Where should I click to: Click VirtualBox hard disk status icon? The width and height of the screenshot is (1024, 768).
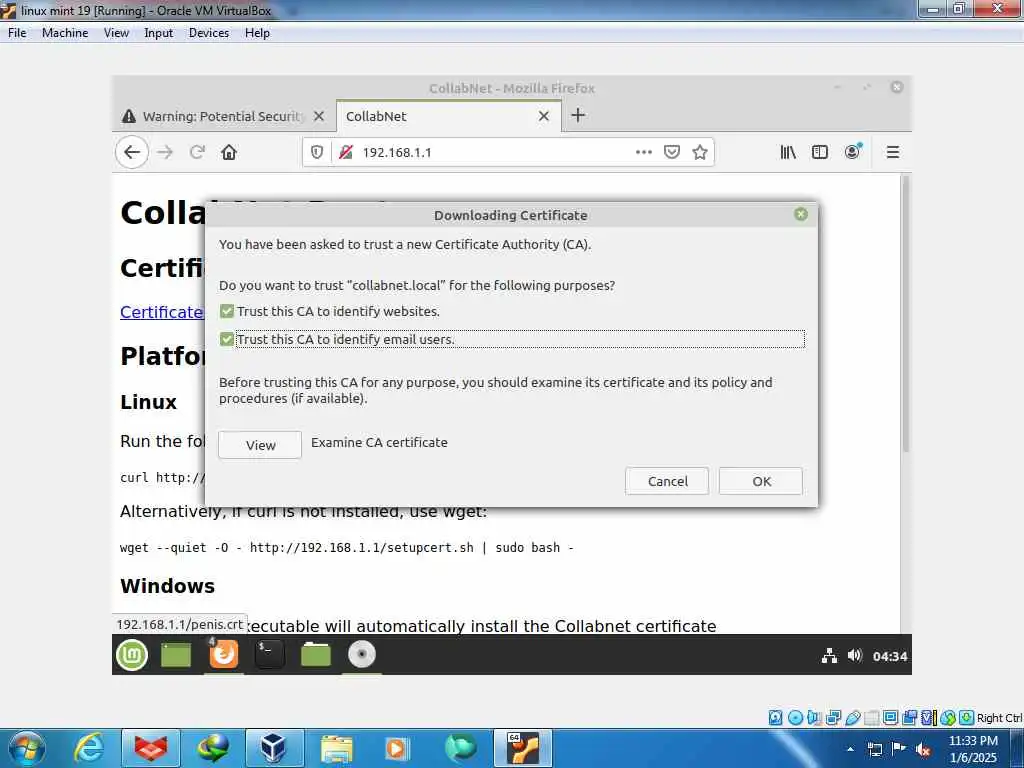[775, 718]
